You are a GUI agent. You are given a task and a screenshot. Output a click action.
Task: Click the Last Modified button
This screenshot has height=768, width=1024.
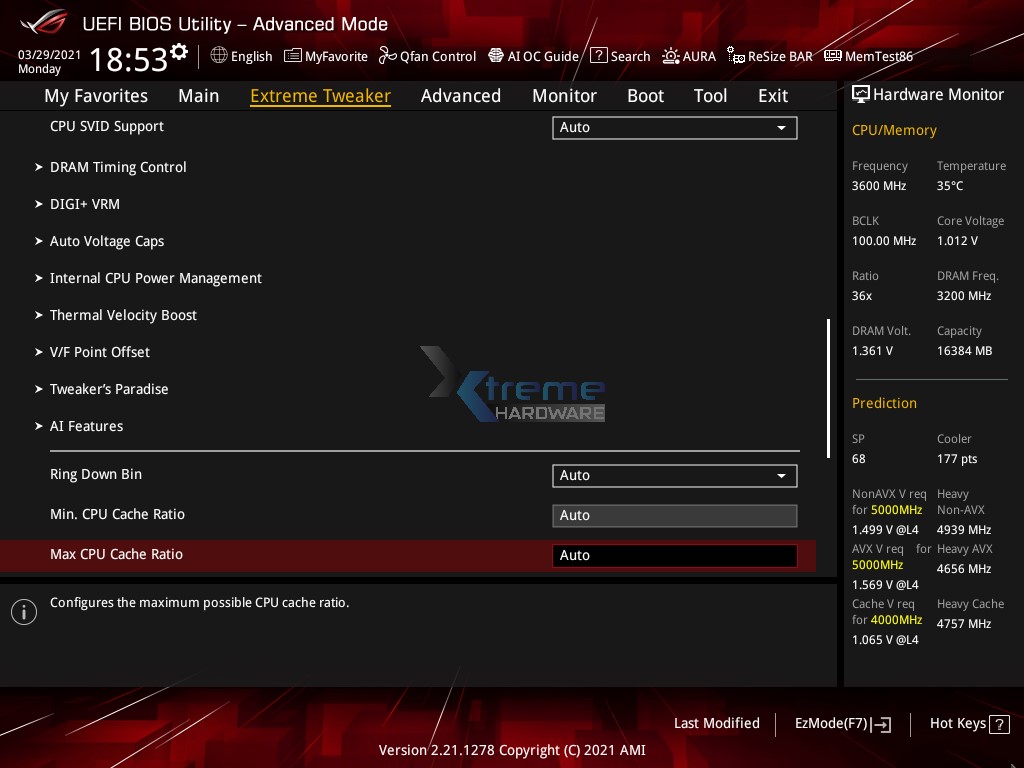[716, 723]
